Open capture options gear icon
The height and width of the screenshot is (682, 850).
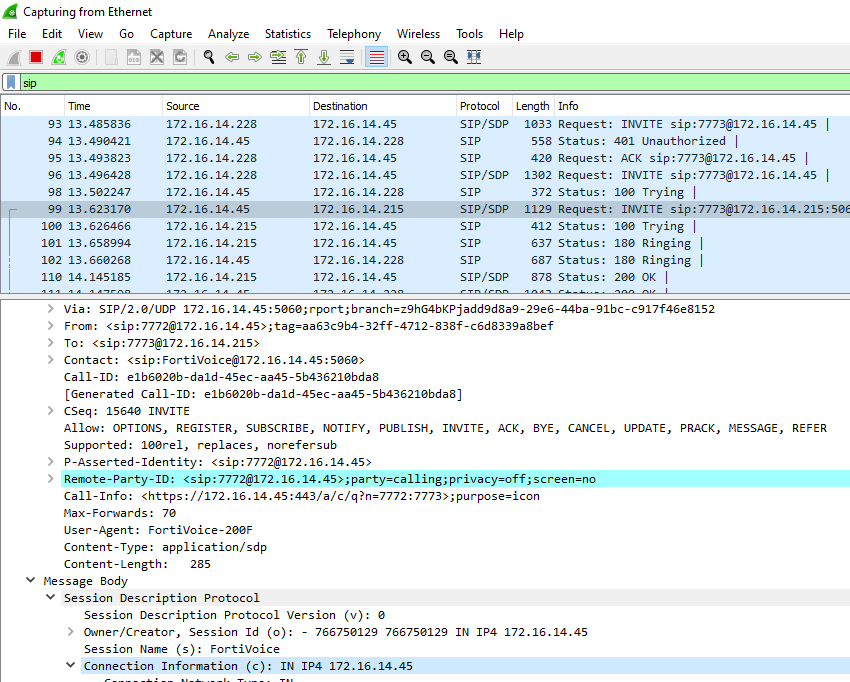click(82, 58)
